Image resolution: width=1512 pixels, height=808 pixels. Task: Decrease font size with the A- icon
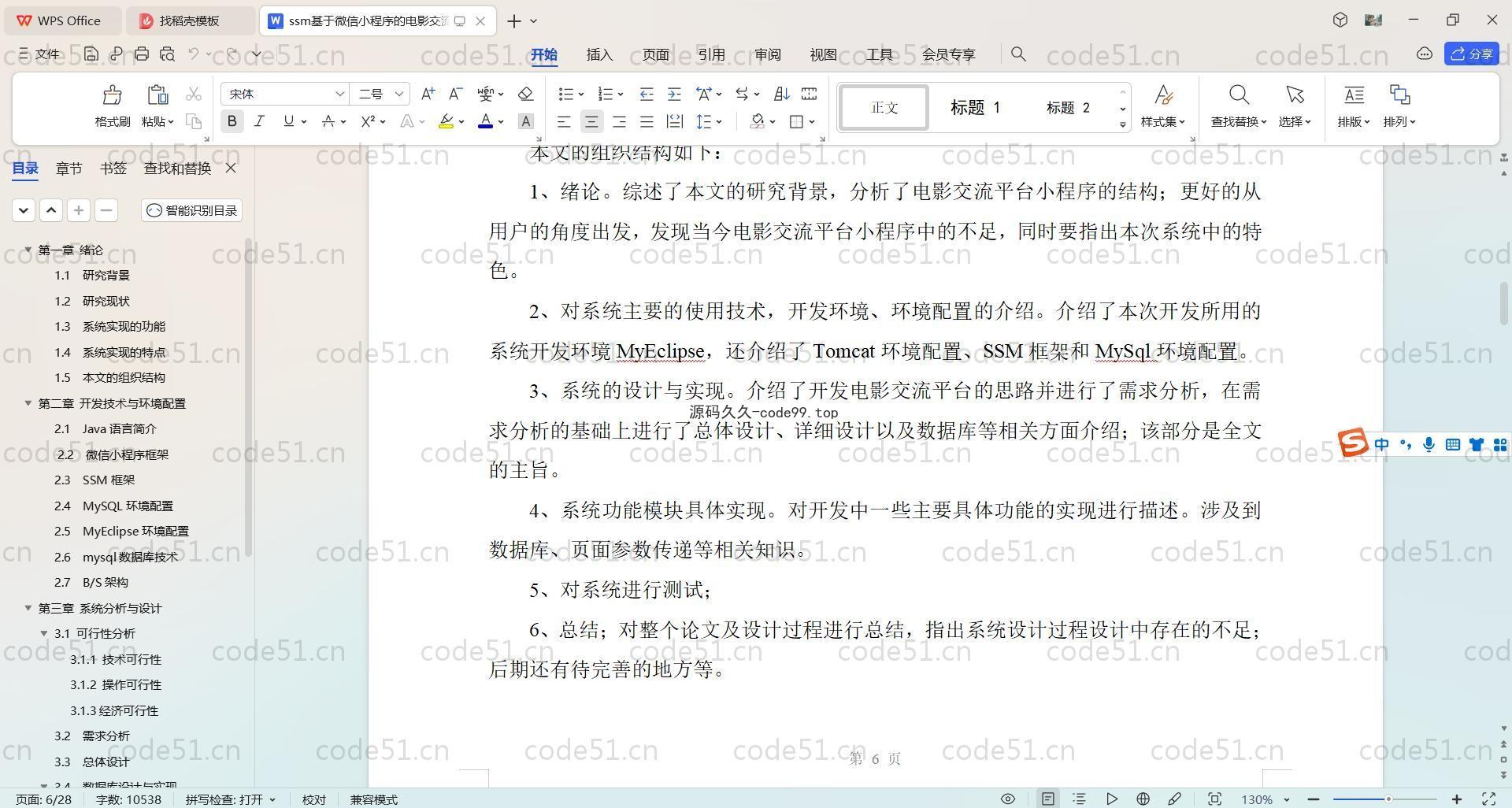tap(455, 94)
